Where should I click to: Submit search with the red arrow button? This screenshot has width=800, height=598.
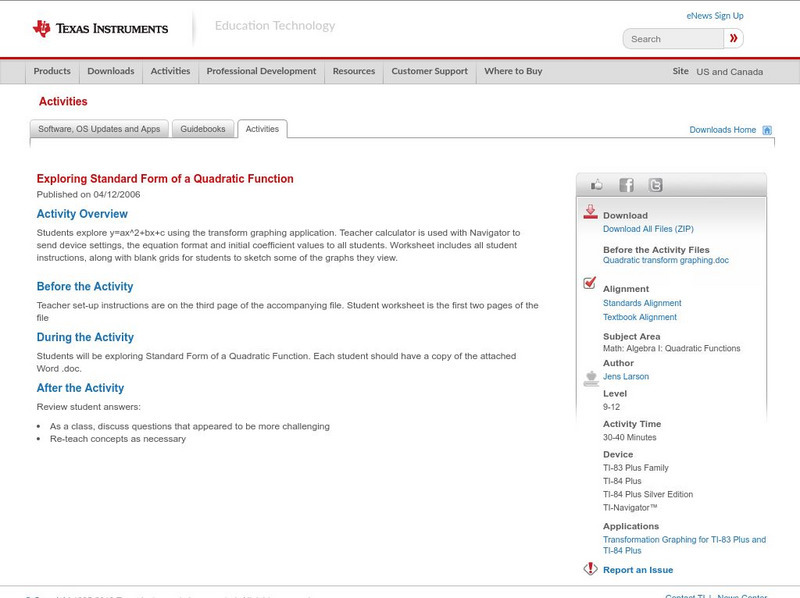click(733, 38)
